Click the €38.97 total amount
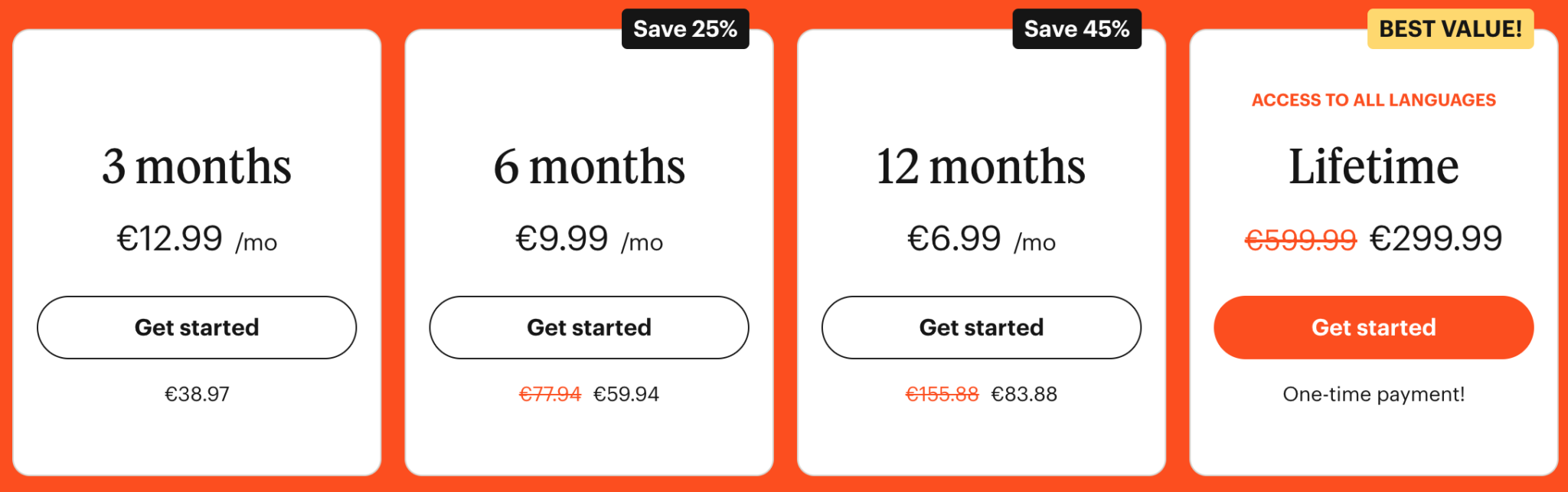This screenshot has height=492, width=1568. point(197,394)
